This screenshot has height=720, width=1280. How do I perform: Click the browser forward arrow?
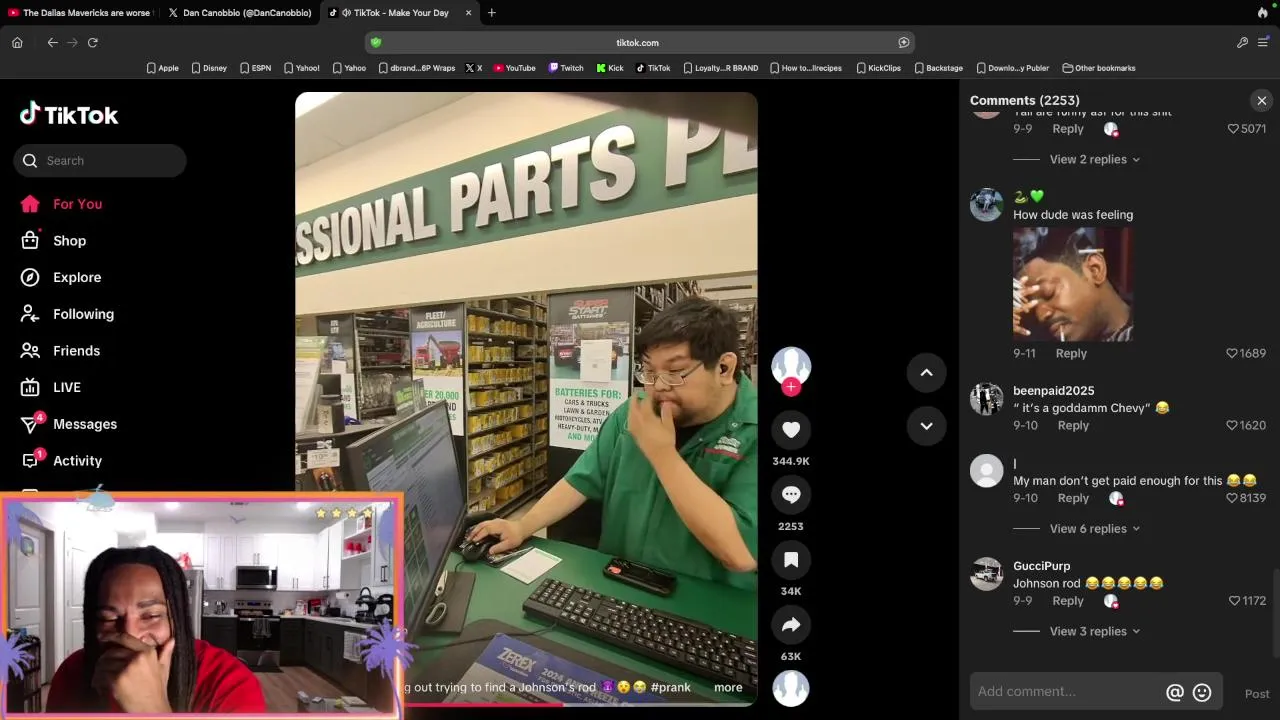[x=72, y=43]
